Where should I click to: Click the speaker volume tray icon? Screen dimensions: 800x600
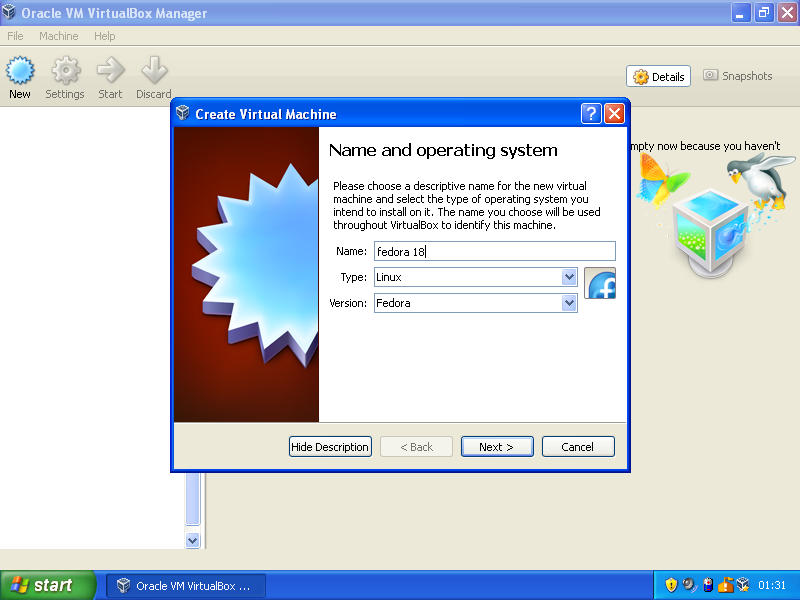[689, 585]
